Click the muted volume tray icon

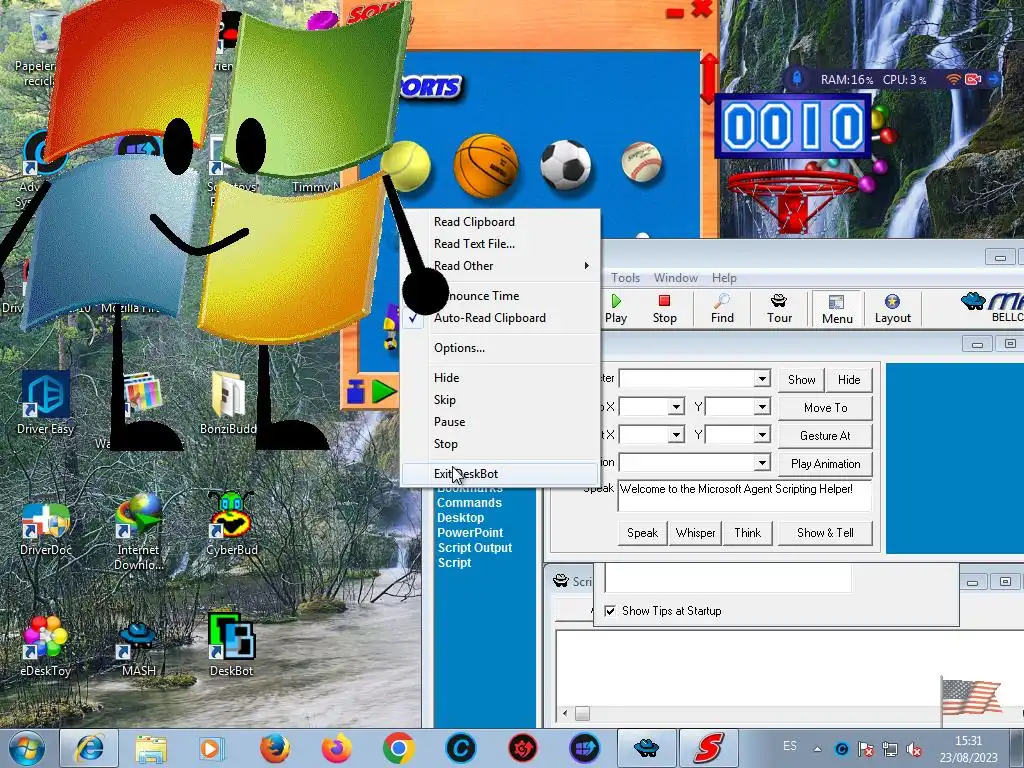(914, 750)
